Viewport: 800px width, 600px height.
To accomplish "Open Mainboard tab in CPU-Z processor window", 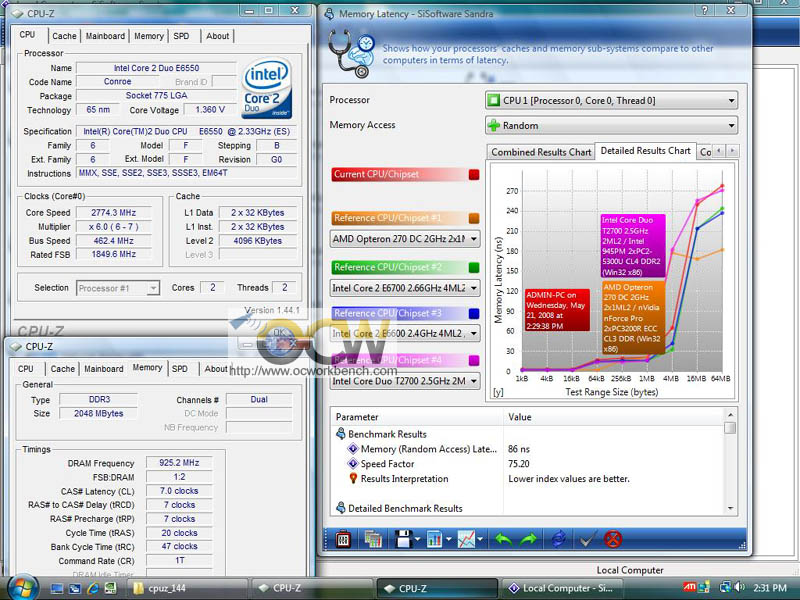I will (x=105, y=36).
